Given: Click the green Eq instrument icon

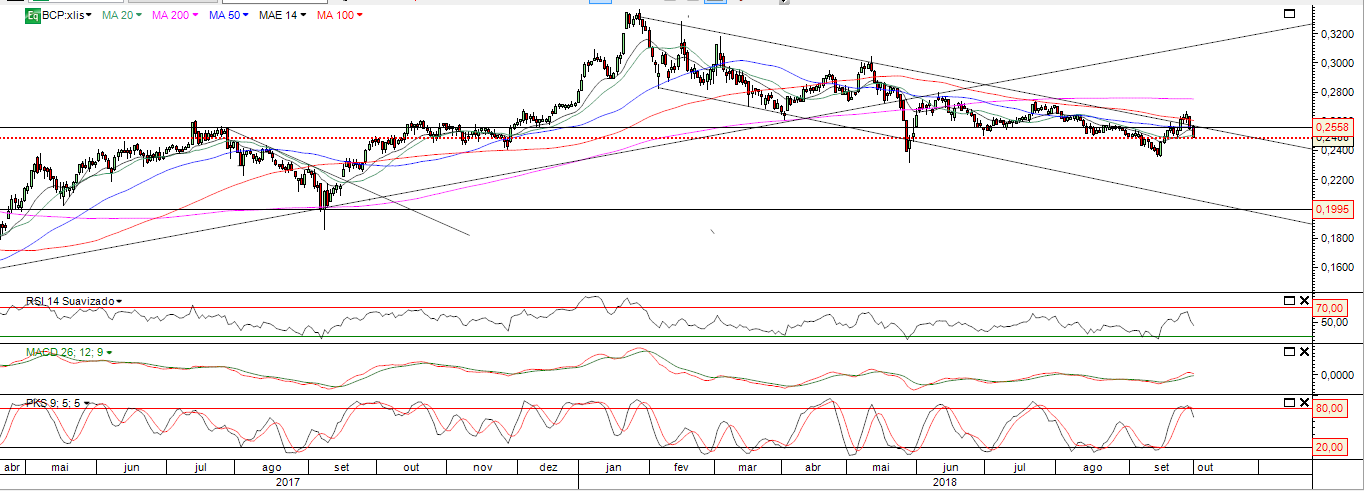Looking at the screenshot, I should tap(32, 16).
